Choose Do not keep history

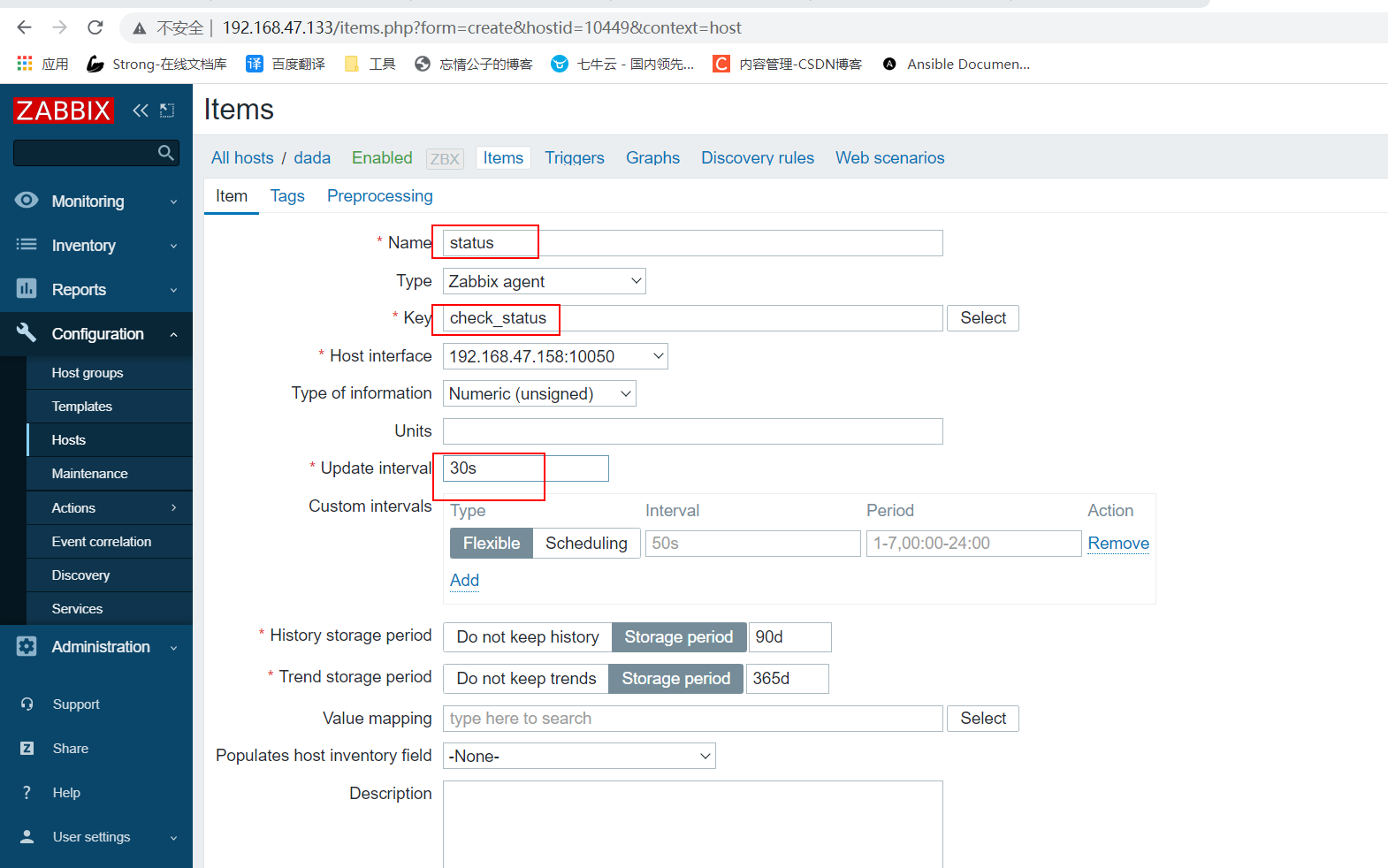pos(528,637)
